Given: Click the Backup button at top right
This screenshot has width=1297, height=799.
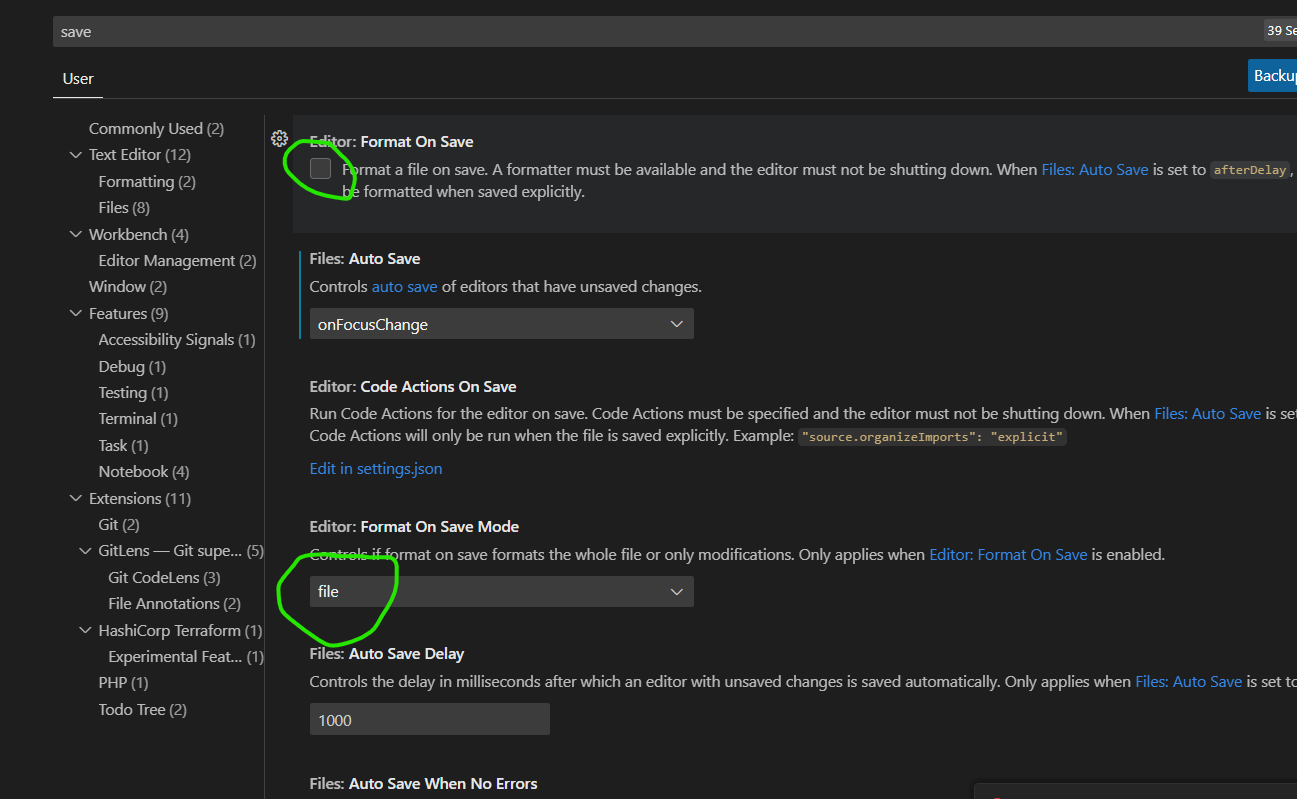Looking at the screenshot, I should point(1273,76).
